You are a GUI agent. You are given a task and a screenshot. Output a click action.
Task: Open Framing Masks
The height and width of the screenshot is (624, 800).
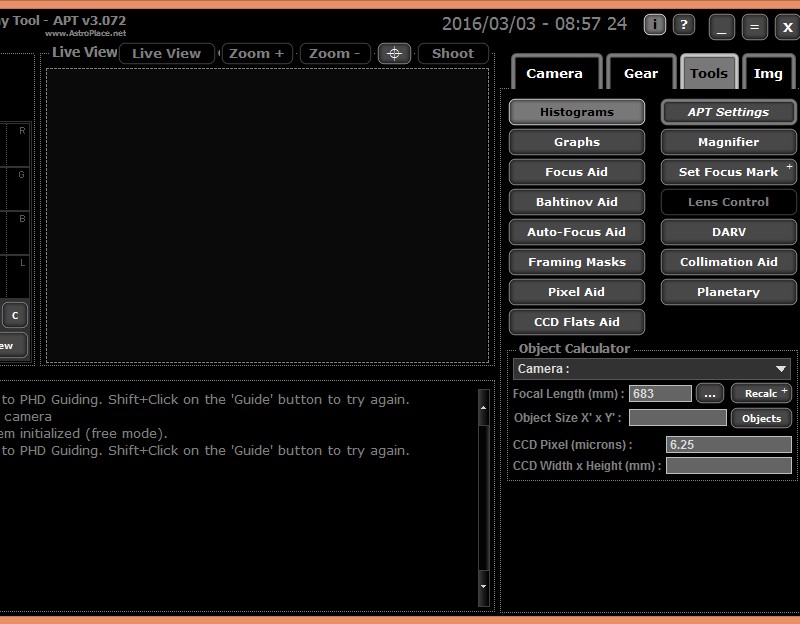tap(577, 262)
